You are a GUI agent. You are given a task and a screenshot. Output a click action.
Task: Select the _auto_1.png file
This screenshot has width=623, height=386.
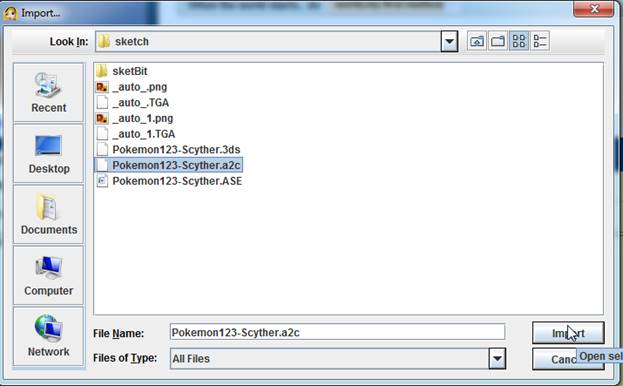click(x=135, y=118)
